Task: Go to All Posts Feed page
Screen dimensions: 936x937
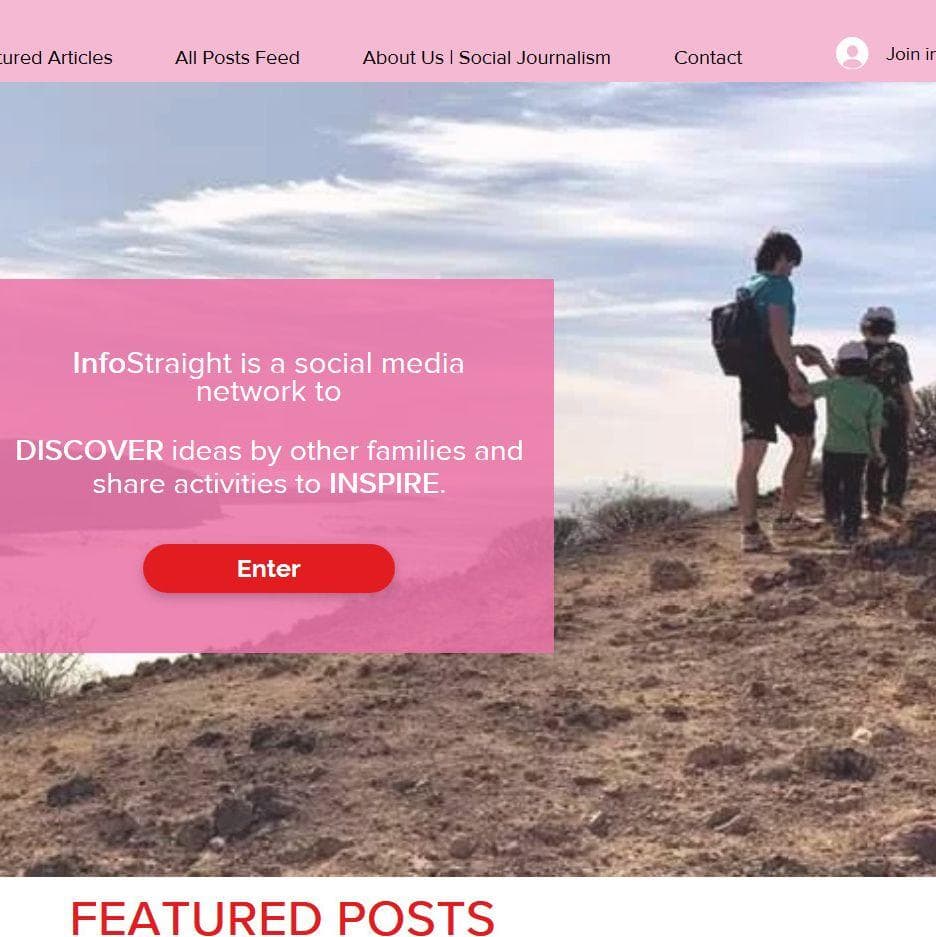Action: [237, 58]
